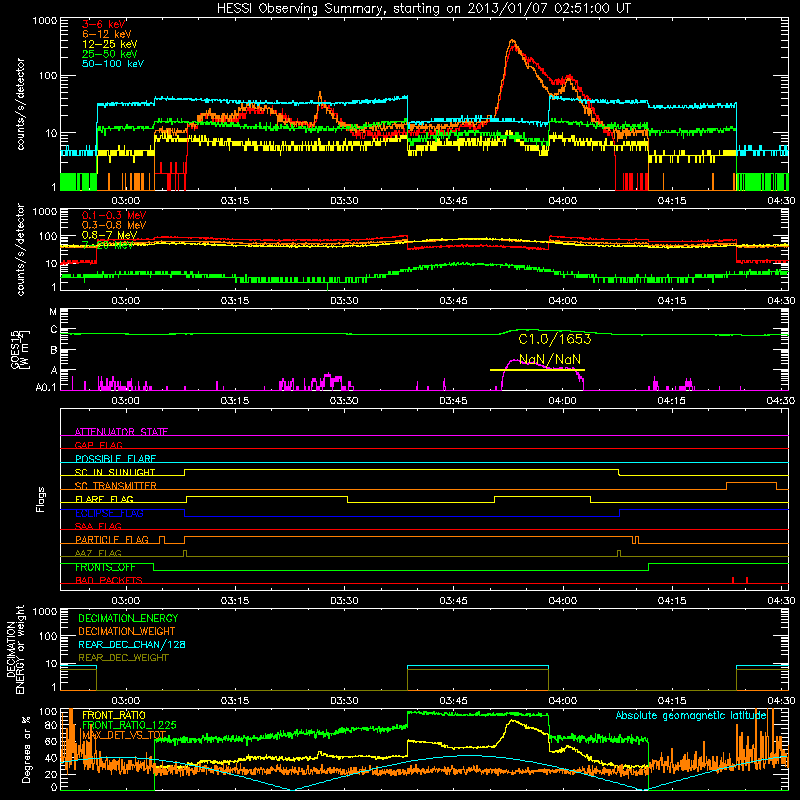800x800 pixels.
Task: Click the Degrees or % axis label
Action: [26, 749]
